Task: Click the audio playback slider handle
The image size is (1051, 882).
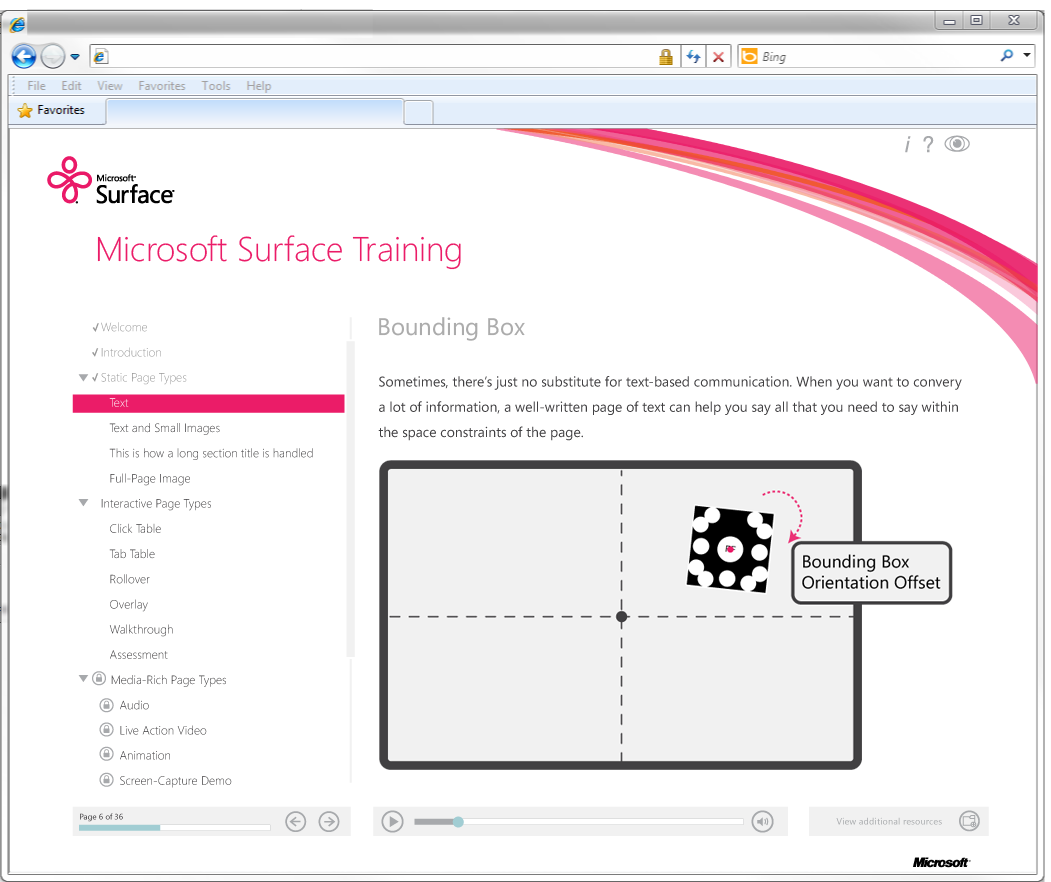Action: tap(458, 822)
